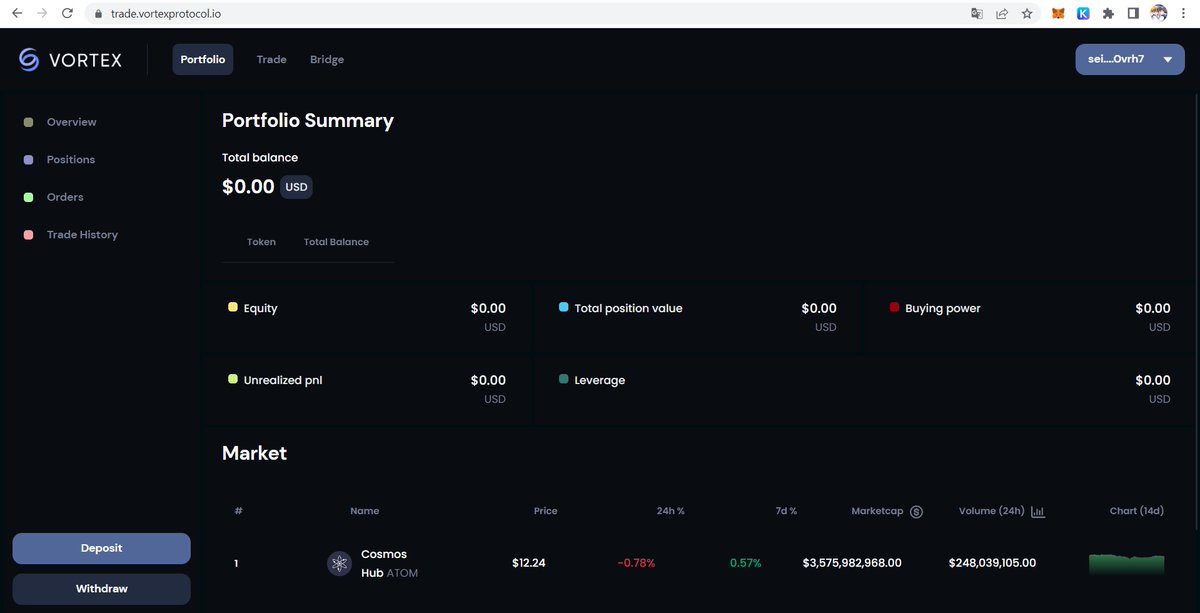Click the Cosmos Hub ATOM name

click(x=389, y=564)
